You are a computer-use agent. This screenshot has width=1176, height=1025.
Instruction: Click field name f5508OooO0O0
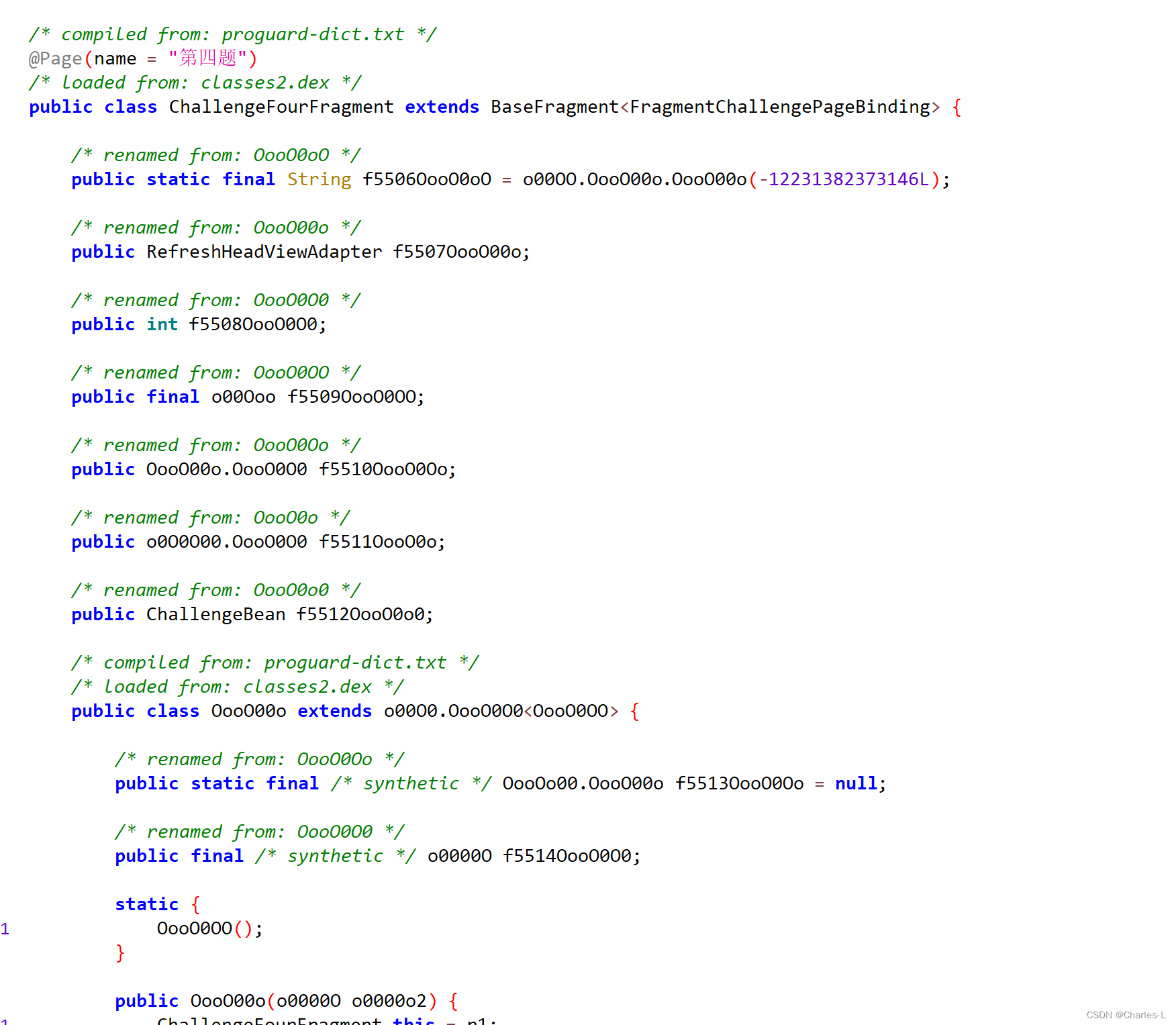253,325
